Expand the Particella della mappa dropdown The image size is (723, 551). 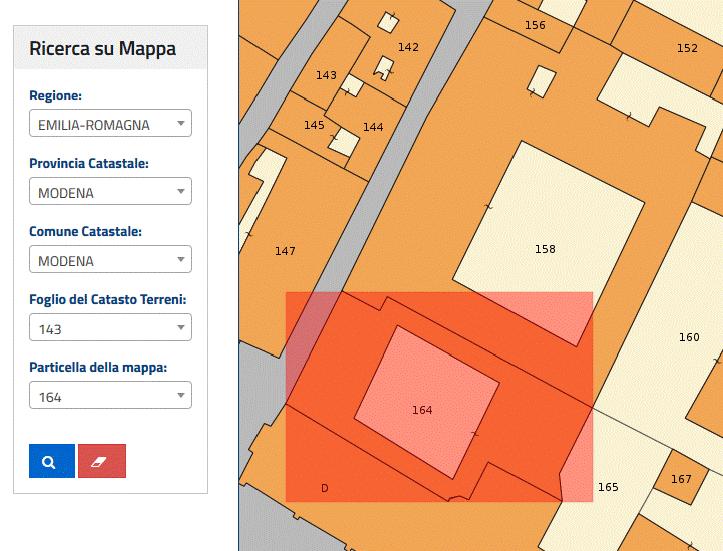pyautogui.click(x=110, y=395)
